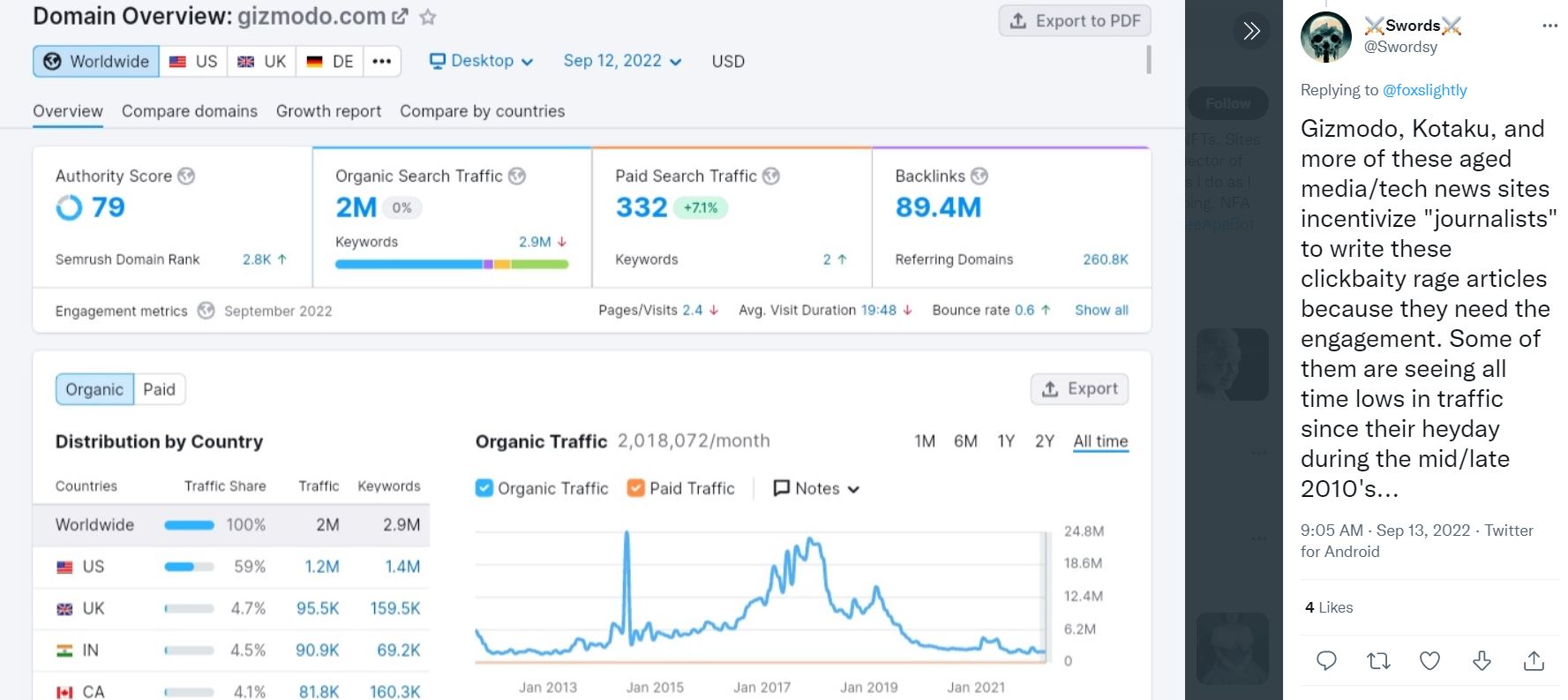
Task: Open Desktop device dropdown
Action: pyautogui.click(x=481, y=61)
